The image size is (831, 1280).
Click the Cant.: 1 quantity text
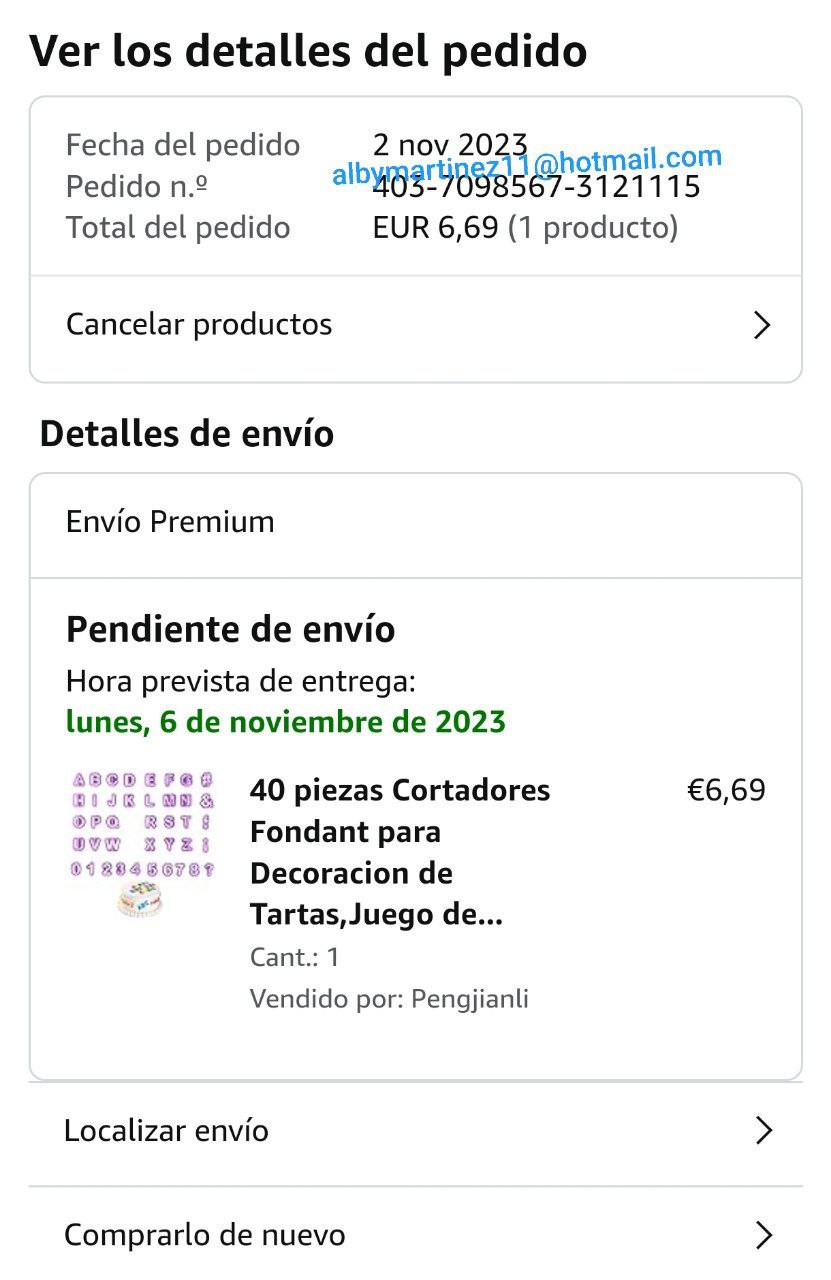point(295,957)
